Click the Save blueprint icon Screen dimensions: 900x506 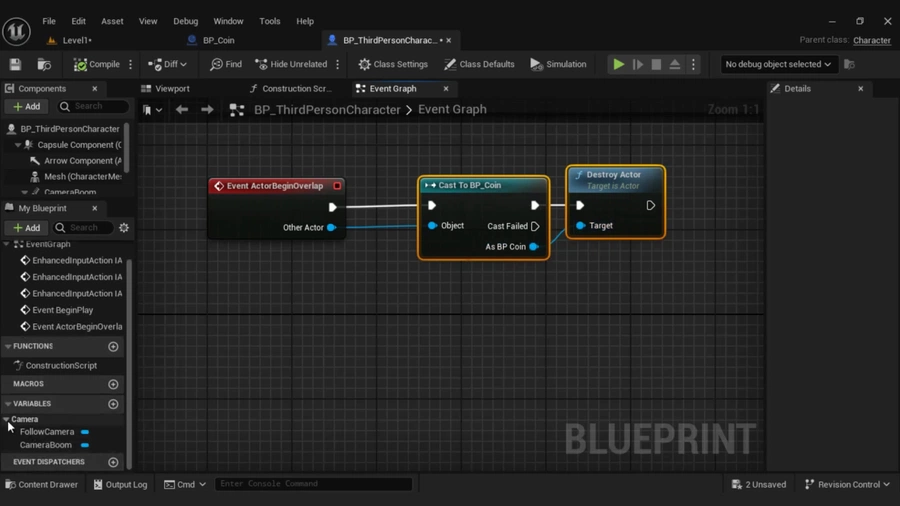pos(15,64)
